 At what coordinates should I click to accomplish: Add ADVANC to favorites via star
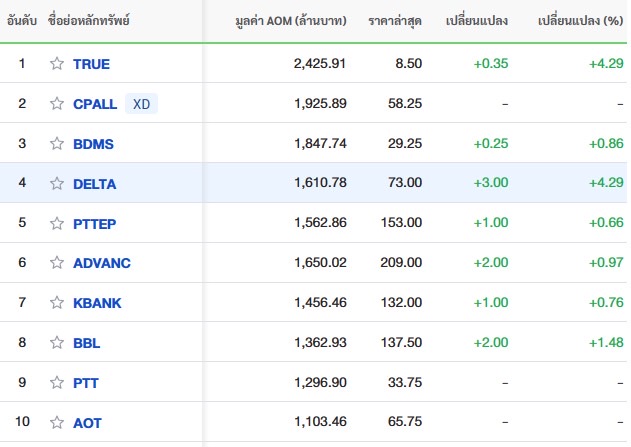57,262
